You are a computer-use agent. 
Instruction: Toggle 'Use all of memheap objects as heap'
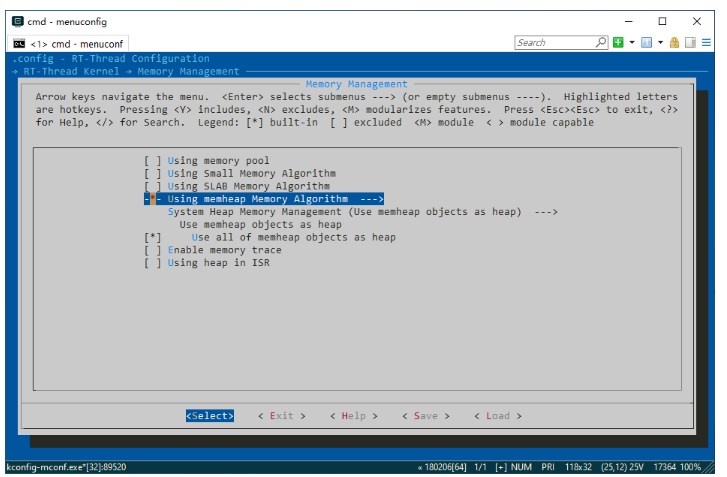pos(153,237)
